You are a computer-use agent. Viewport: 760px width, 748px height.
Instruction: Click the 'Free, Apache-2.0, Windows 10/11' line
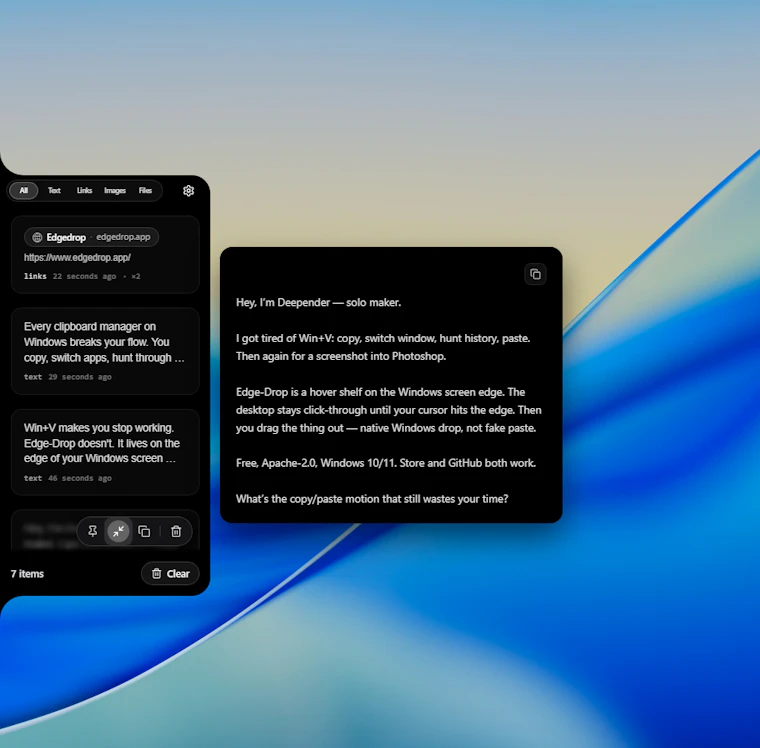click(386, 463)
